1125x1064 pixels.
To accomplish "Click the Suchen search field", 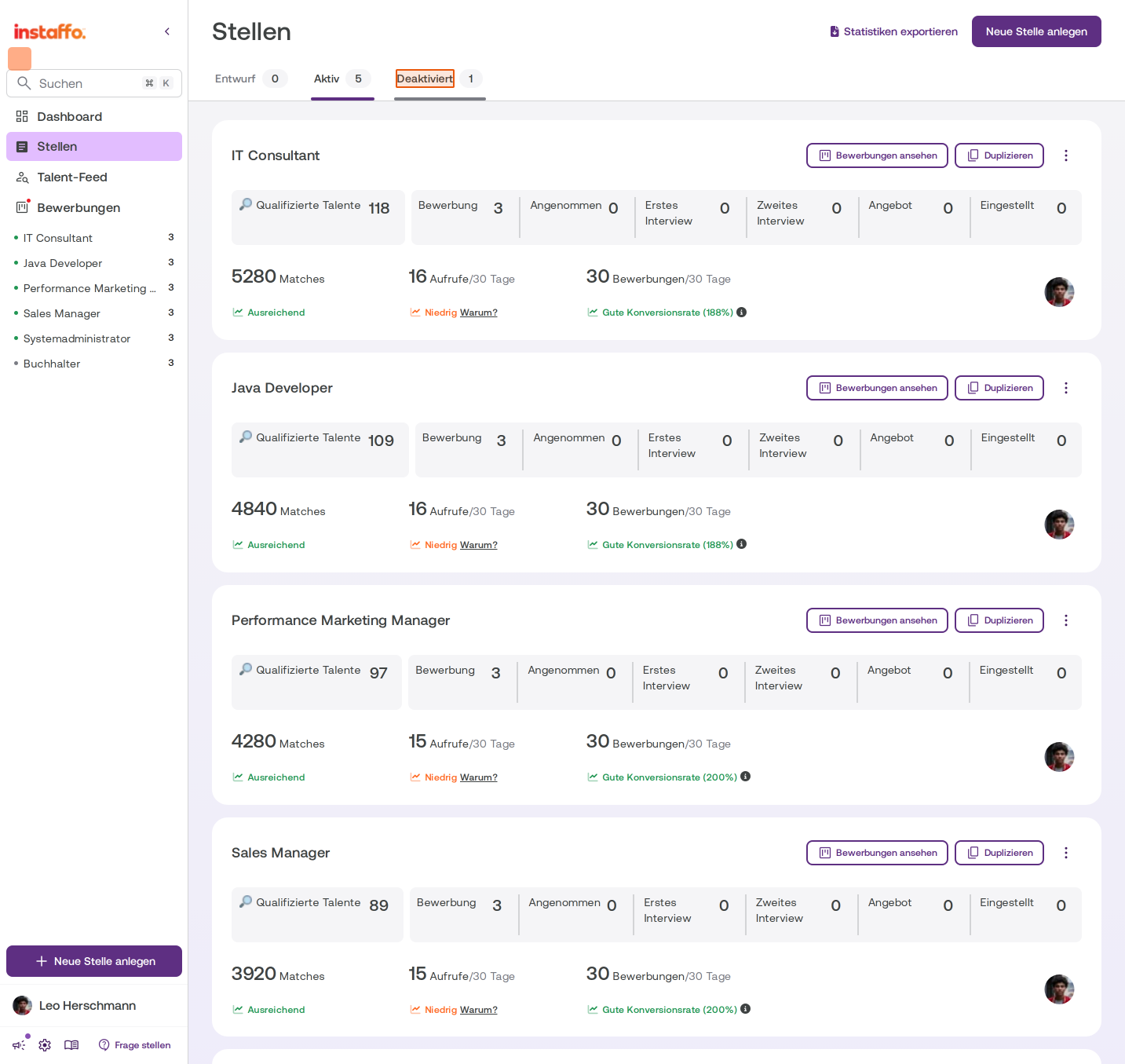I will click(94, 83).
